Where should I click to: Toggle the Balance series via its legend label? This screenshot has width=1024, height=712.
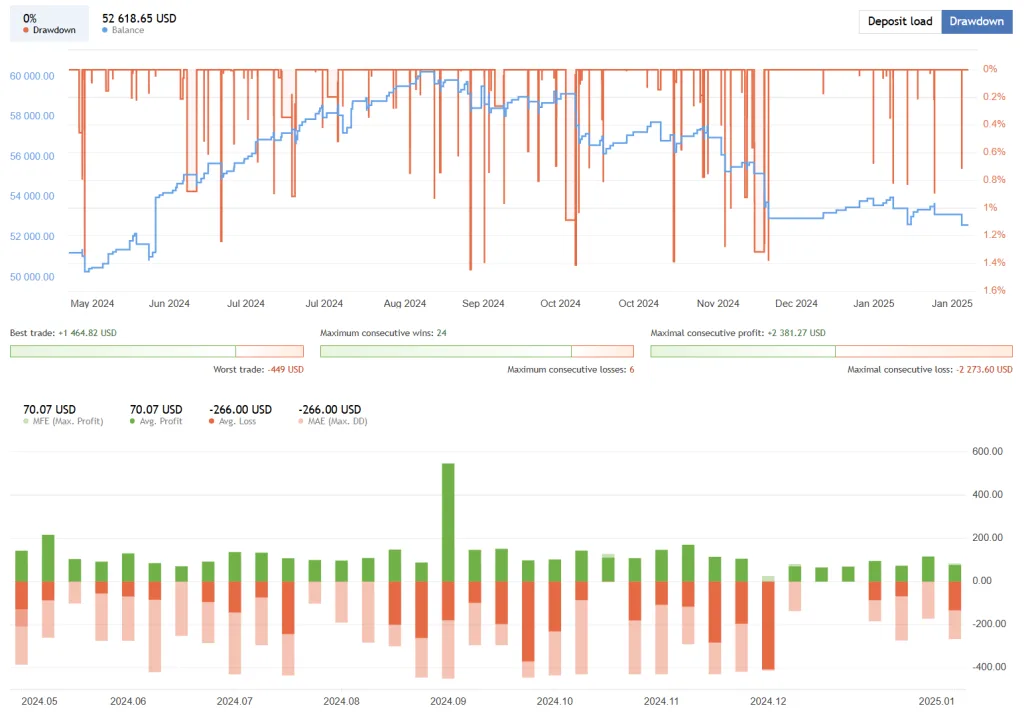(x=130, y=31)
